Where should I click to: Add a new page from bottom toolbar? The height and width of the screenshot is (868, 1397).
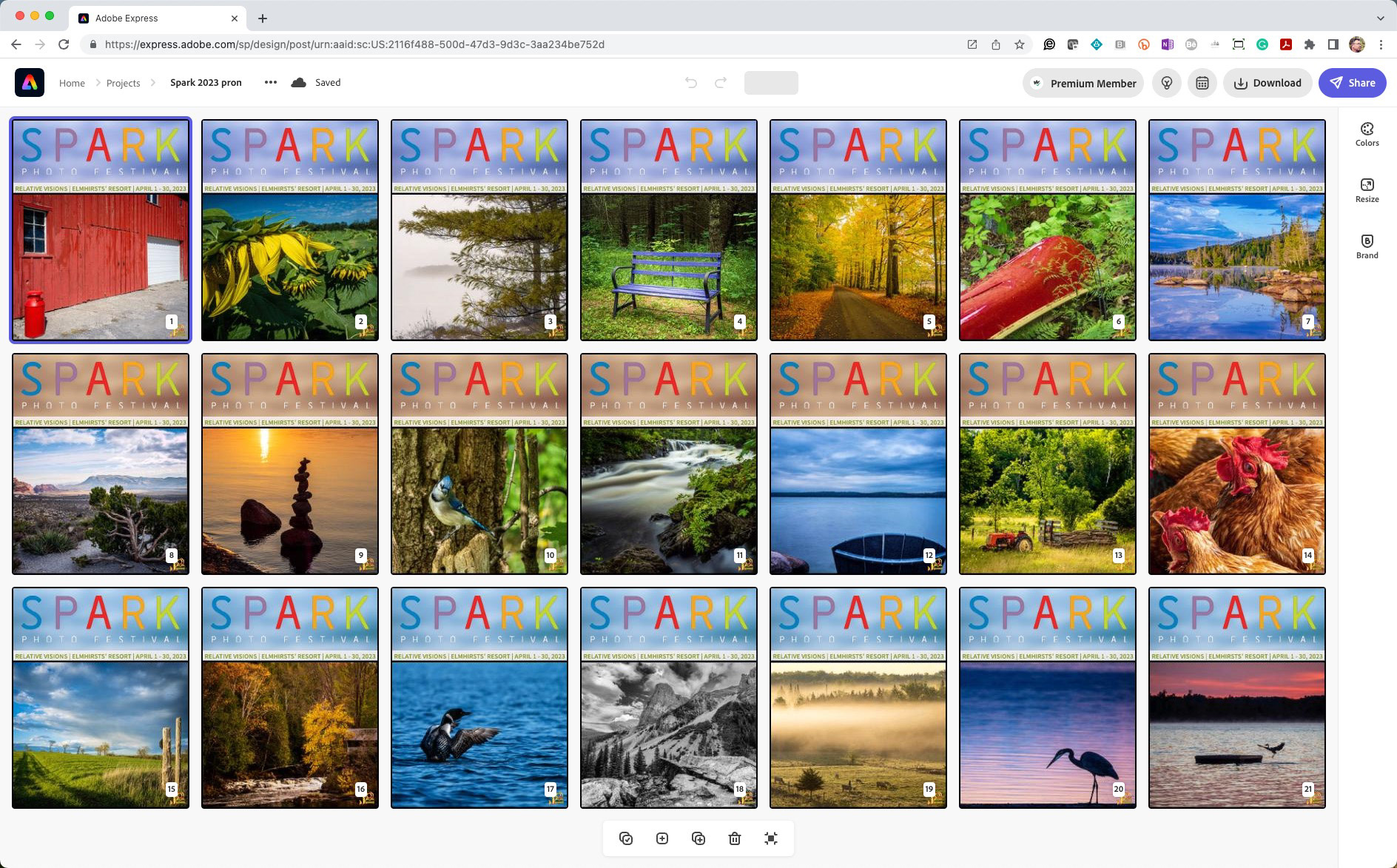click(x=662, y=838)
